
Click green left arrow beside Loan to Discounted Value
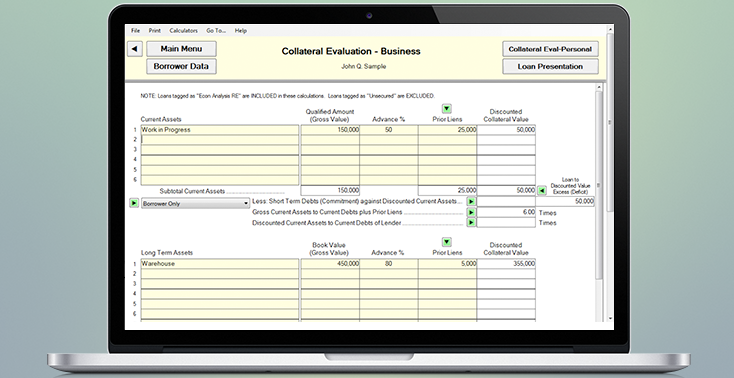[542, 191]
